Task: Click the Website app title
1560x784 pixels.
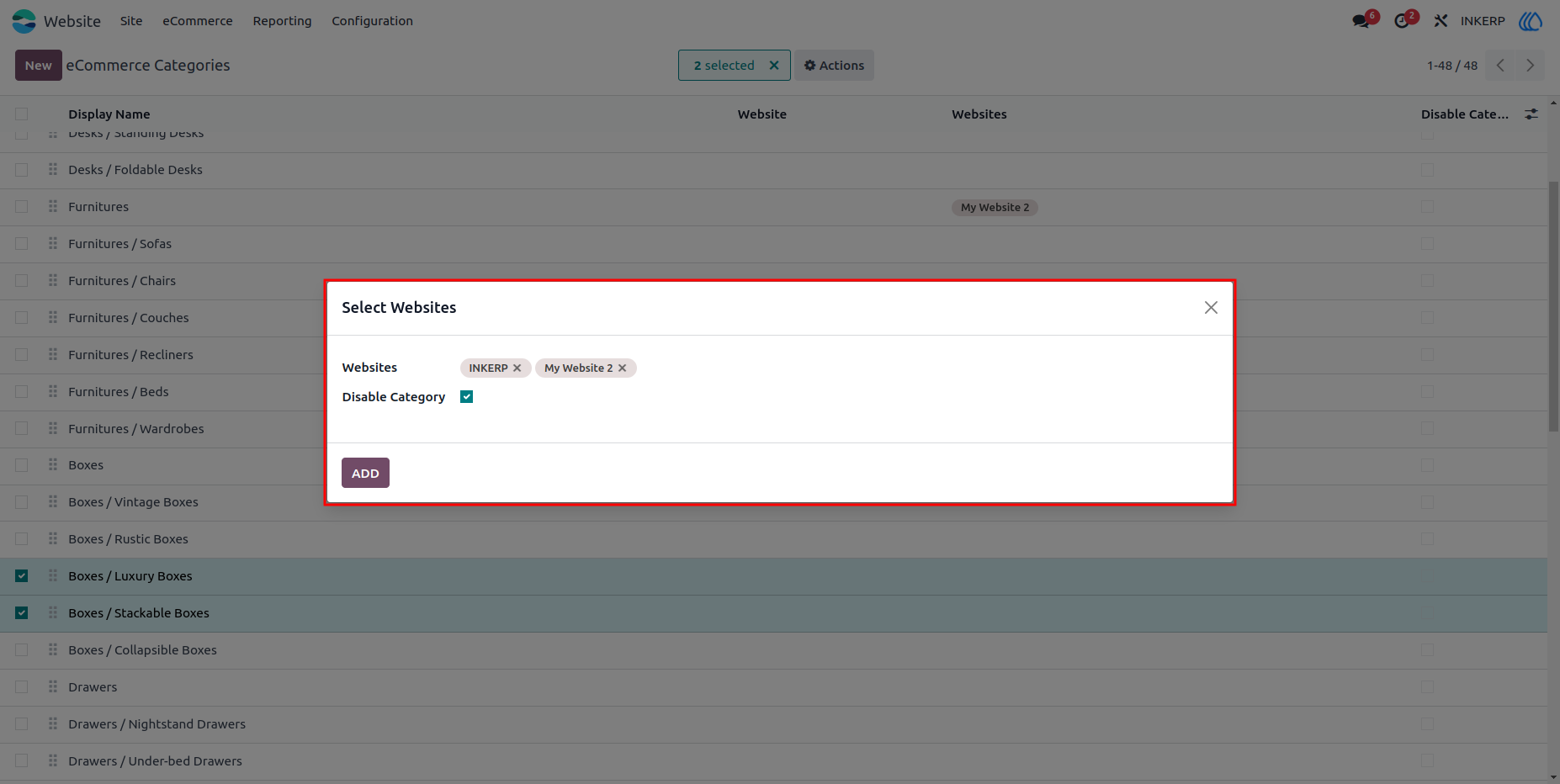Action: [x=72, y=21]
